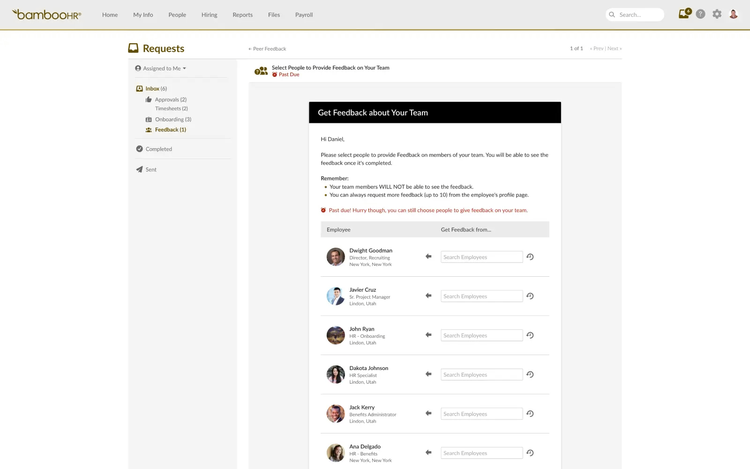This screenshot has height=469, width=750.
Task: Open the Reports menu
Action: tap(243, 15)
